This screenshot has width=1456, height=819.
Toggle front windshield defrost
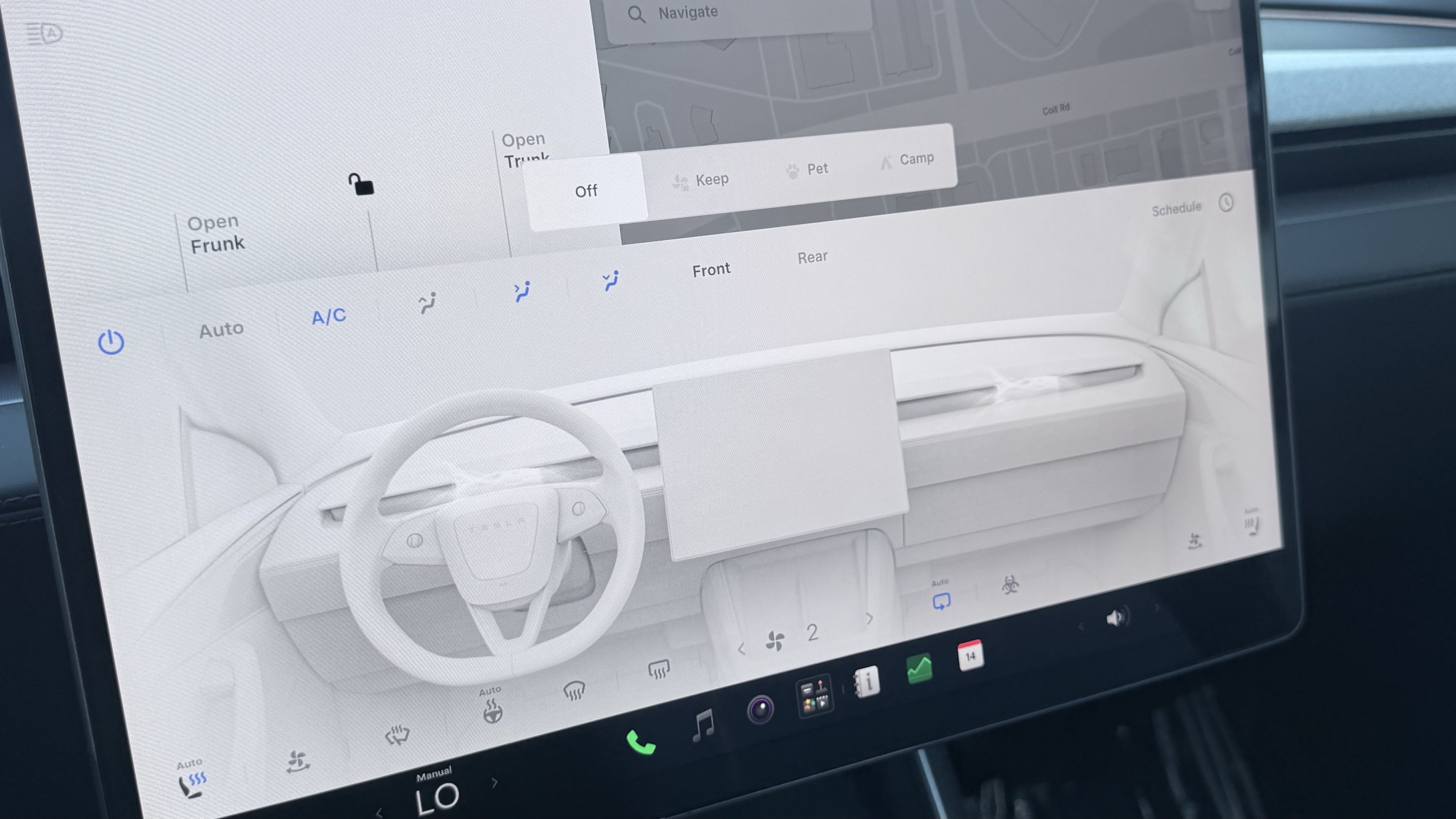pos(574,690)
